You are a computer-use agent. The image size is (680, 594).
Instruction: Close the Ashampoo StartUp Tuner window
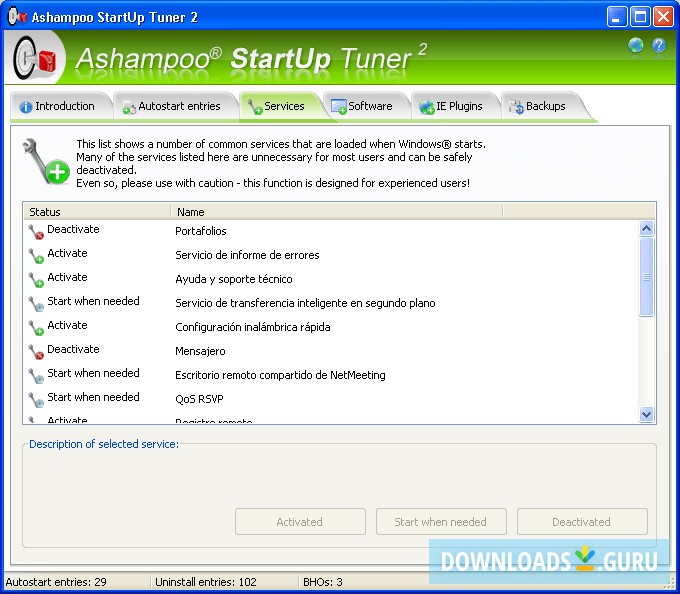664,17
